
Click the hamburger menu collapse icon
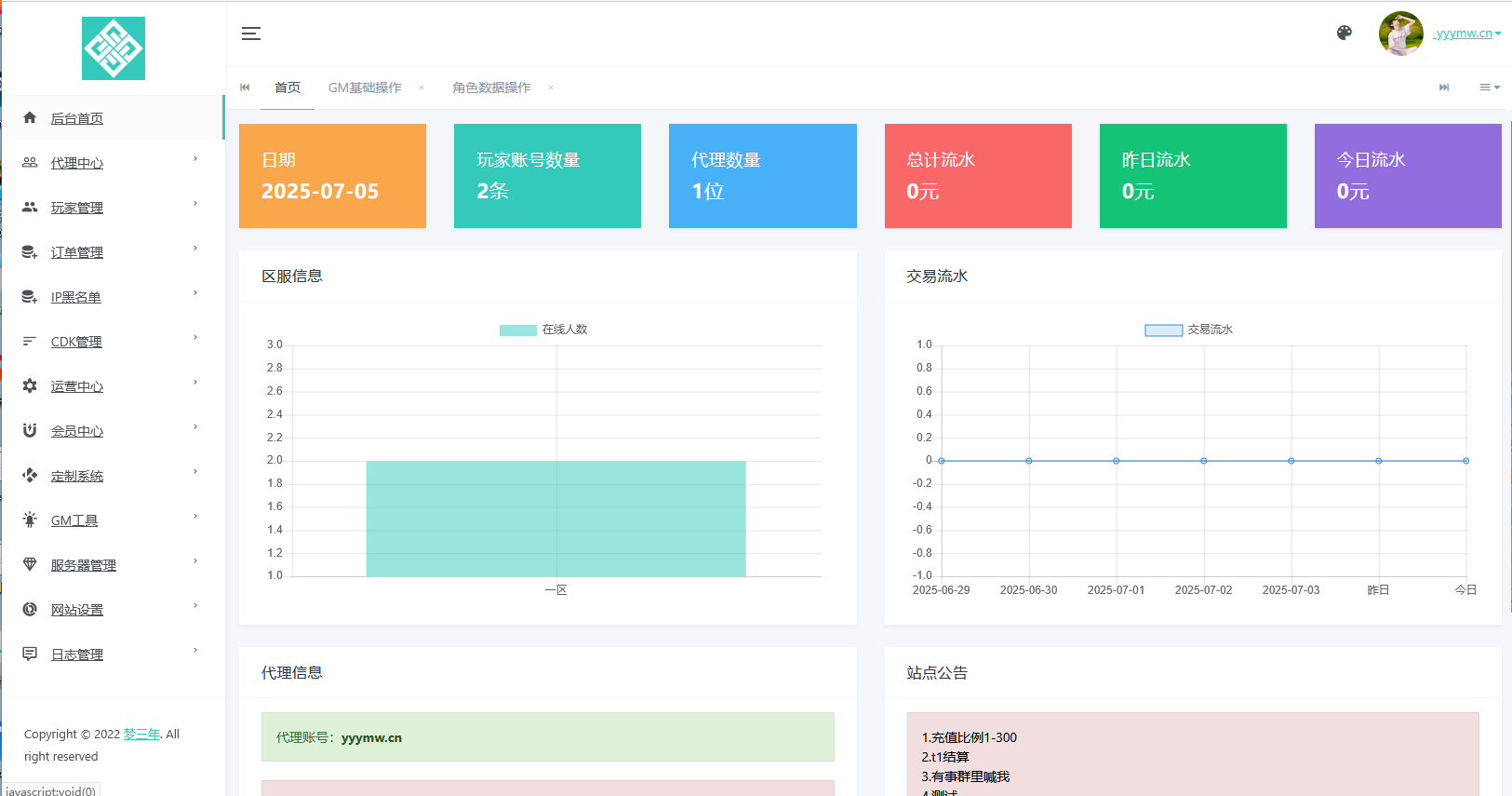coord(250,34)
